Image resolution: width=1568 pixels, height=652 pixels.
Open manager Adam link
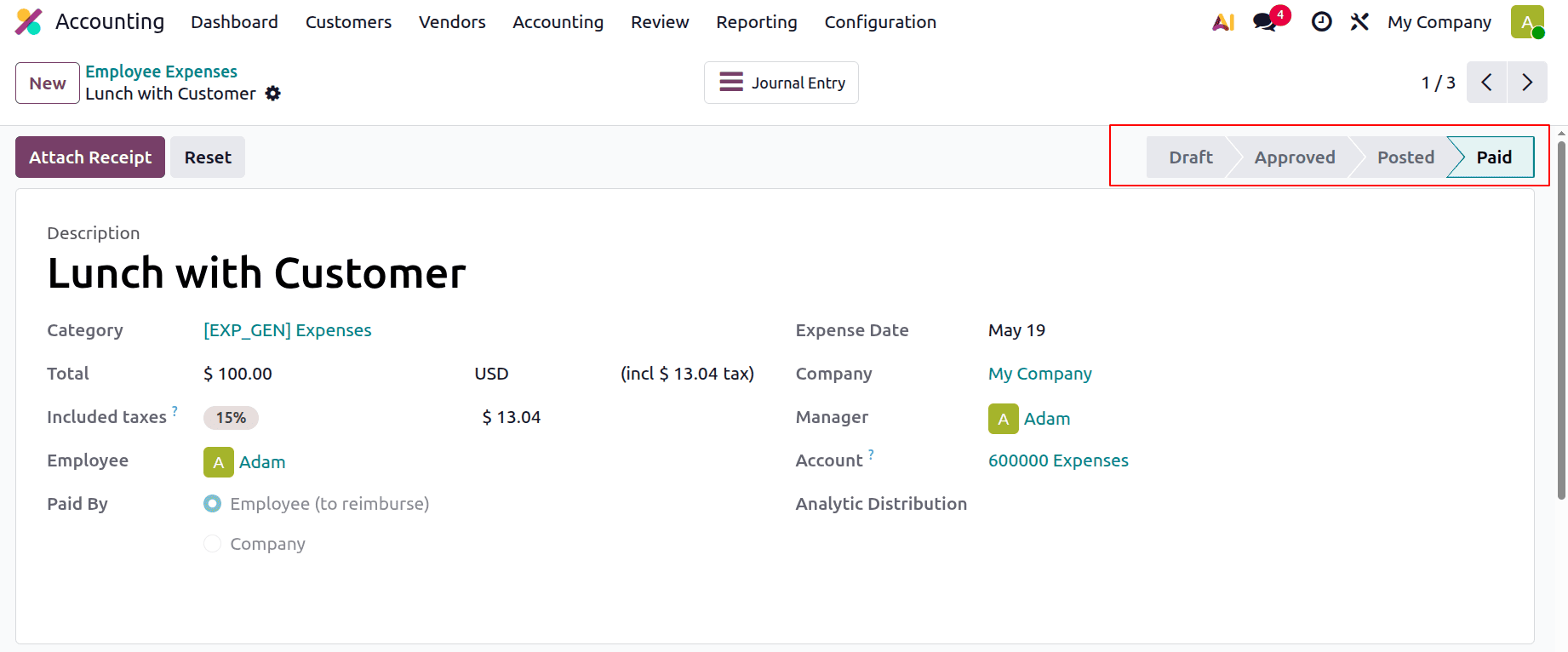point(1047,419)
